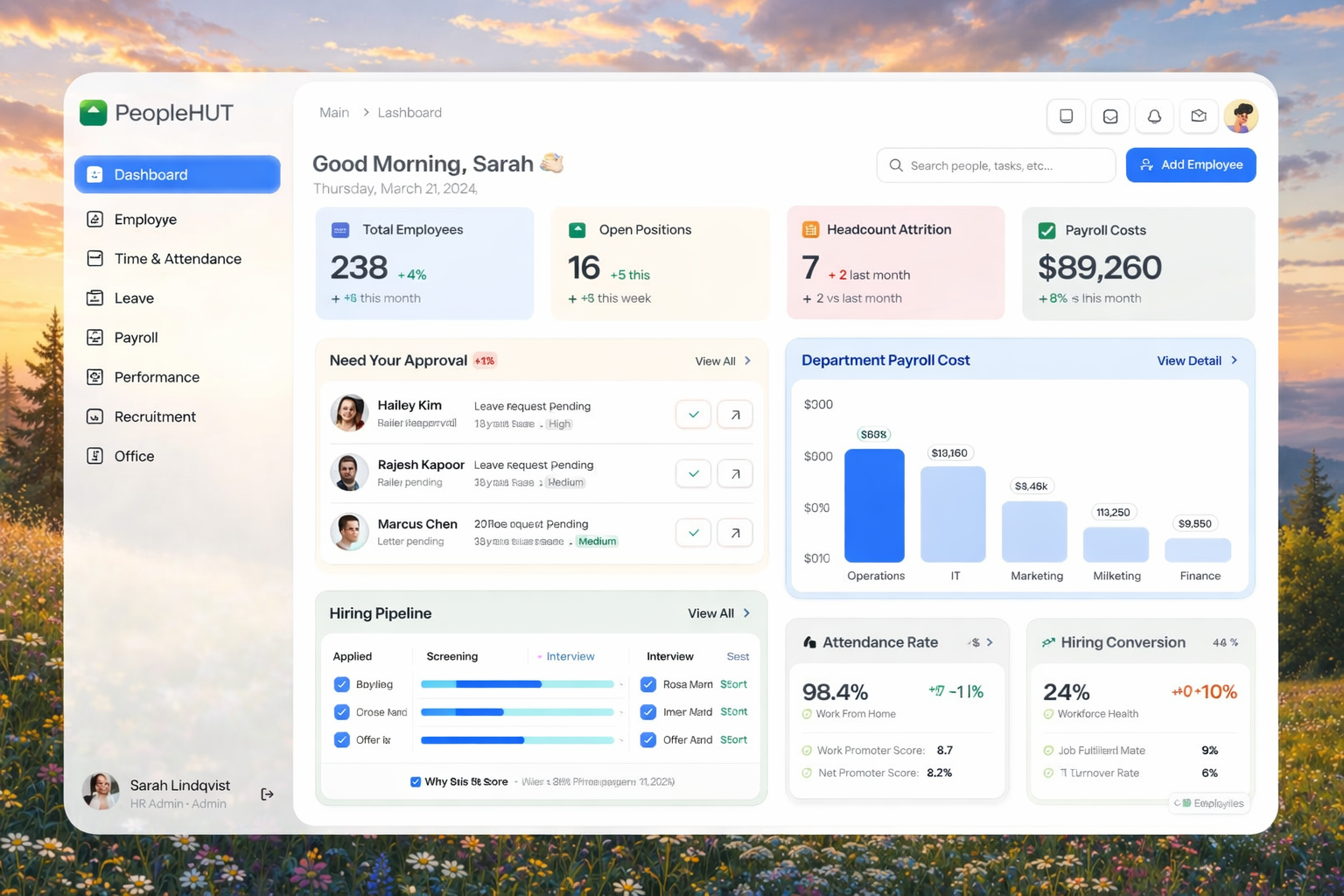The image size is (1344, 896).
Task: Open Hailey Kim's request details arrow
Action: [x=735, y=415]
